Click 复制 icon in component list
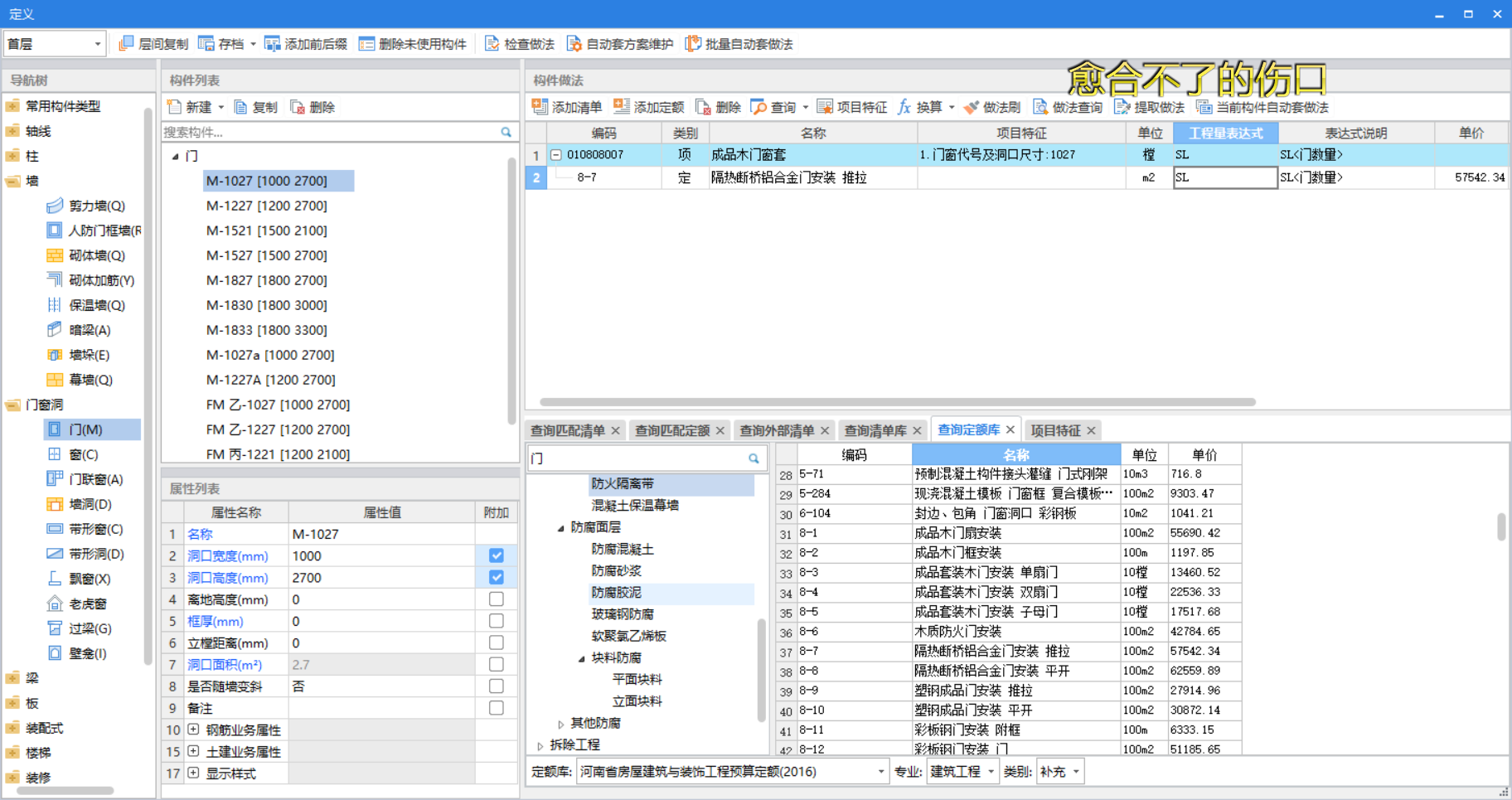1512x800 pixels. (x=240, y=107)
